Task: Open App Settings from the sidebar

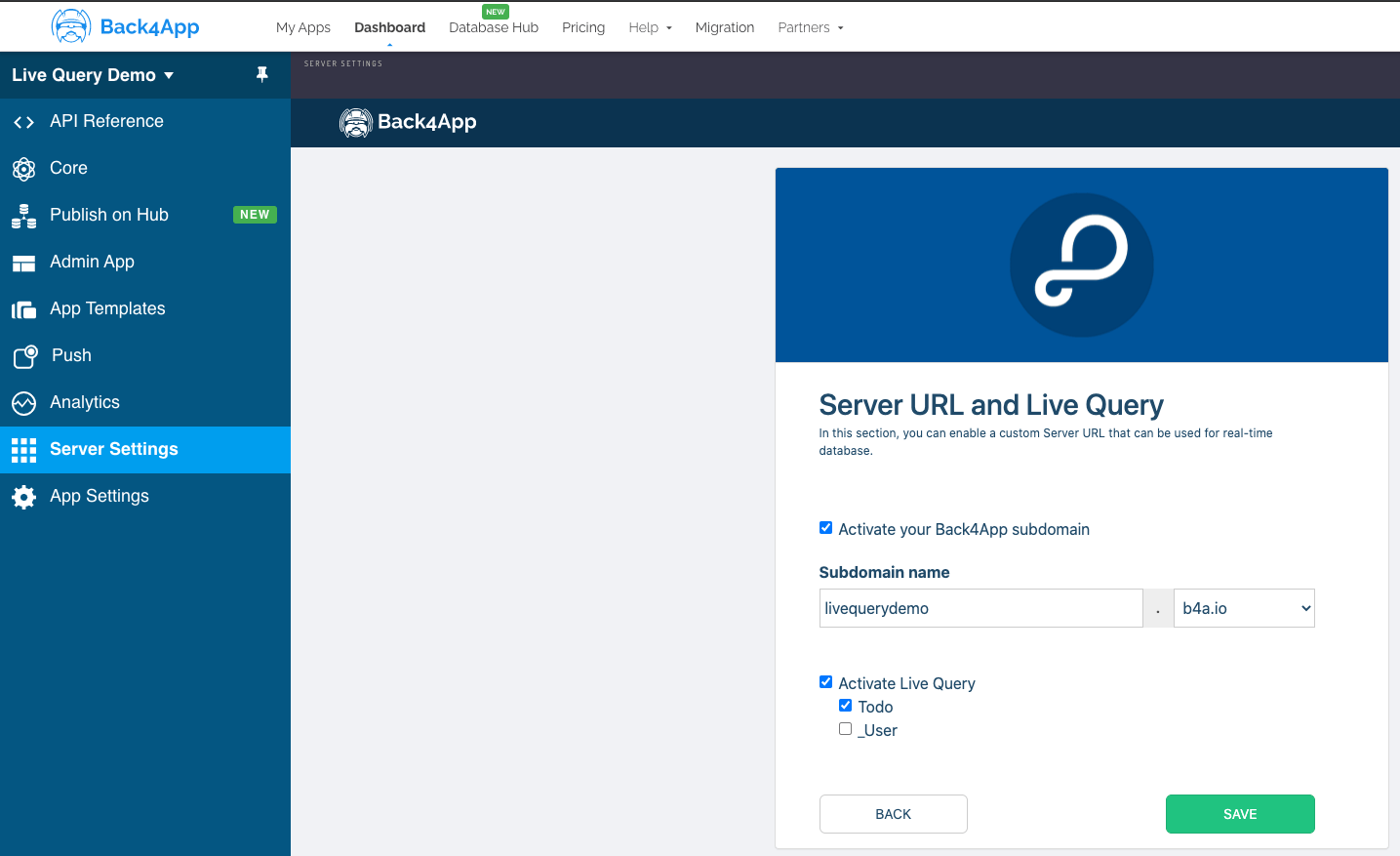Action: click(100, 496)
